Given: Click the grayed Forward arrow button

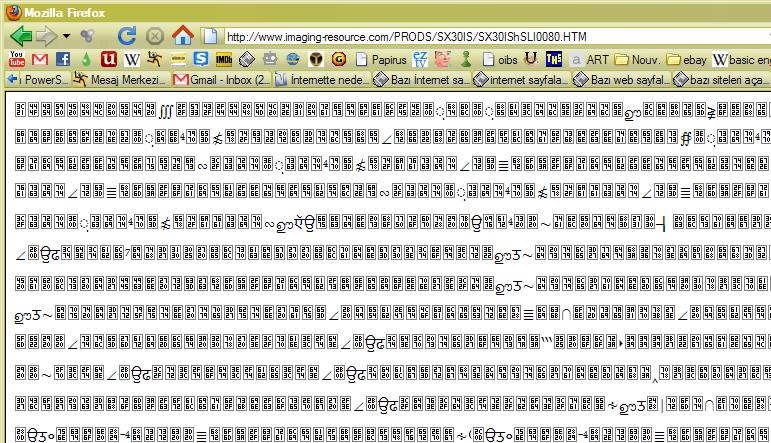Looking at the screenshot, I should tap(46, 36).
